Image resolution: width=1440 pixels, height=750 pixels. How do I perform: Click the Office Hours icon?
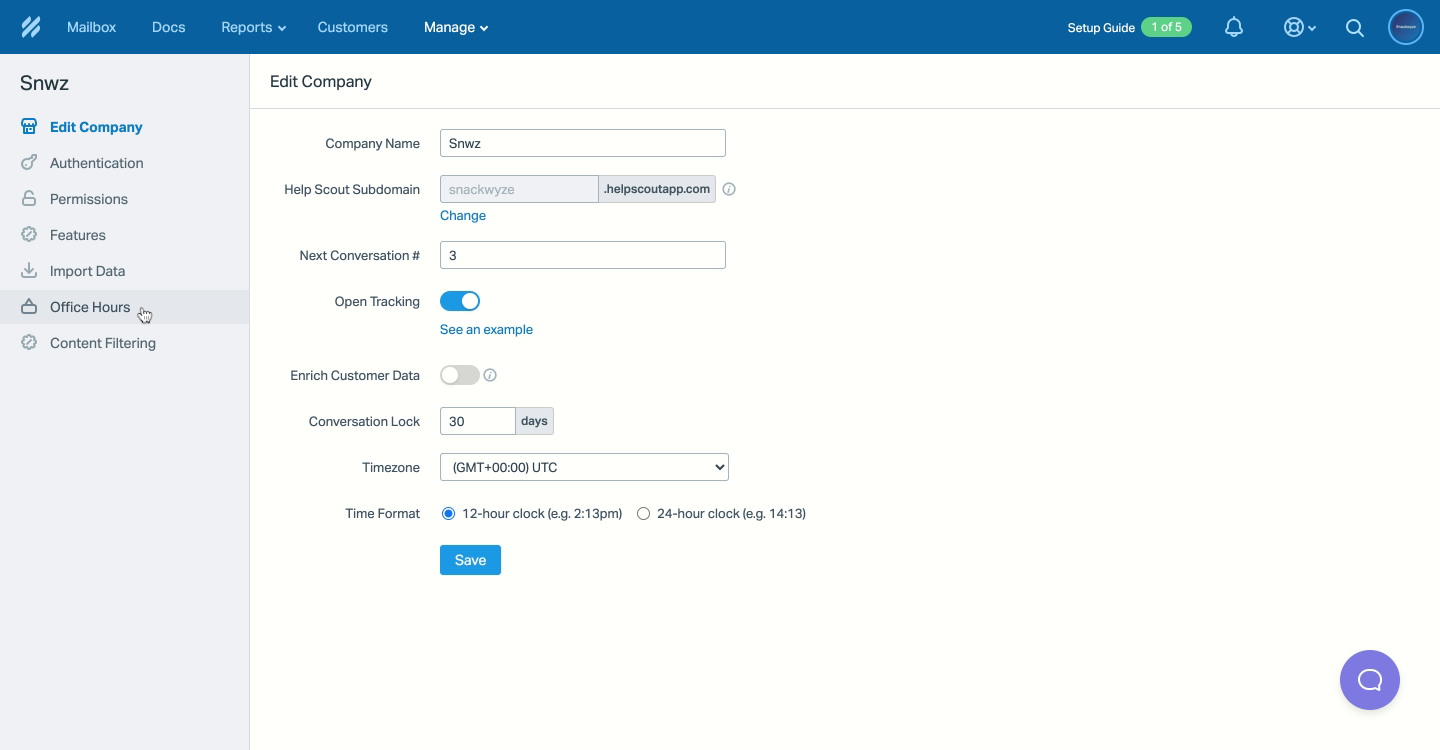(x=29, y=307)
